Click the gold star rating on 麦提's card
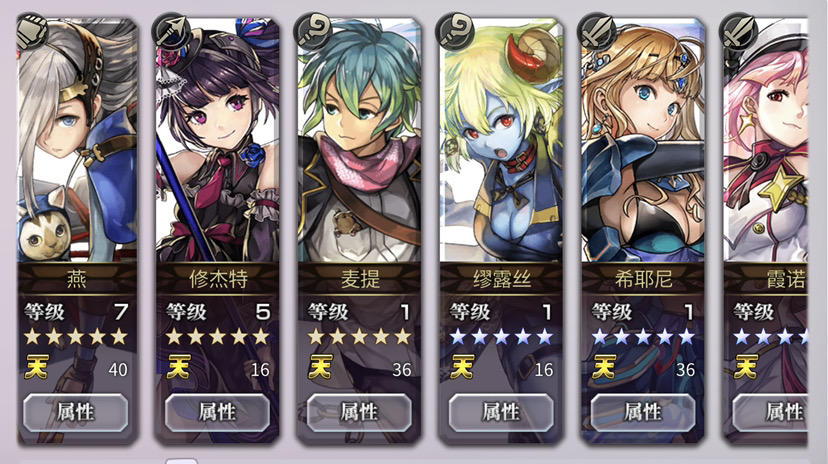The height and width of the screenshot is (464, 828). [x=359, y=336]
